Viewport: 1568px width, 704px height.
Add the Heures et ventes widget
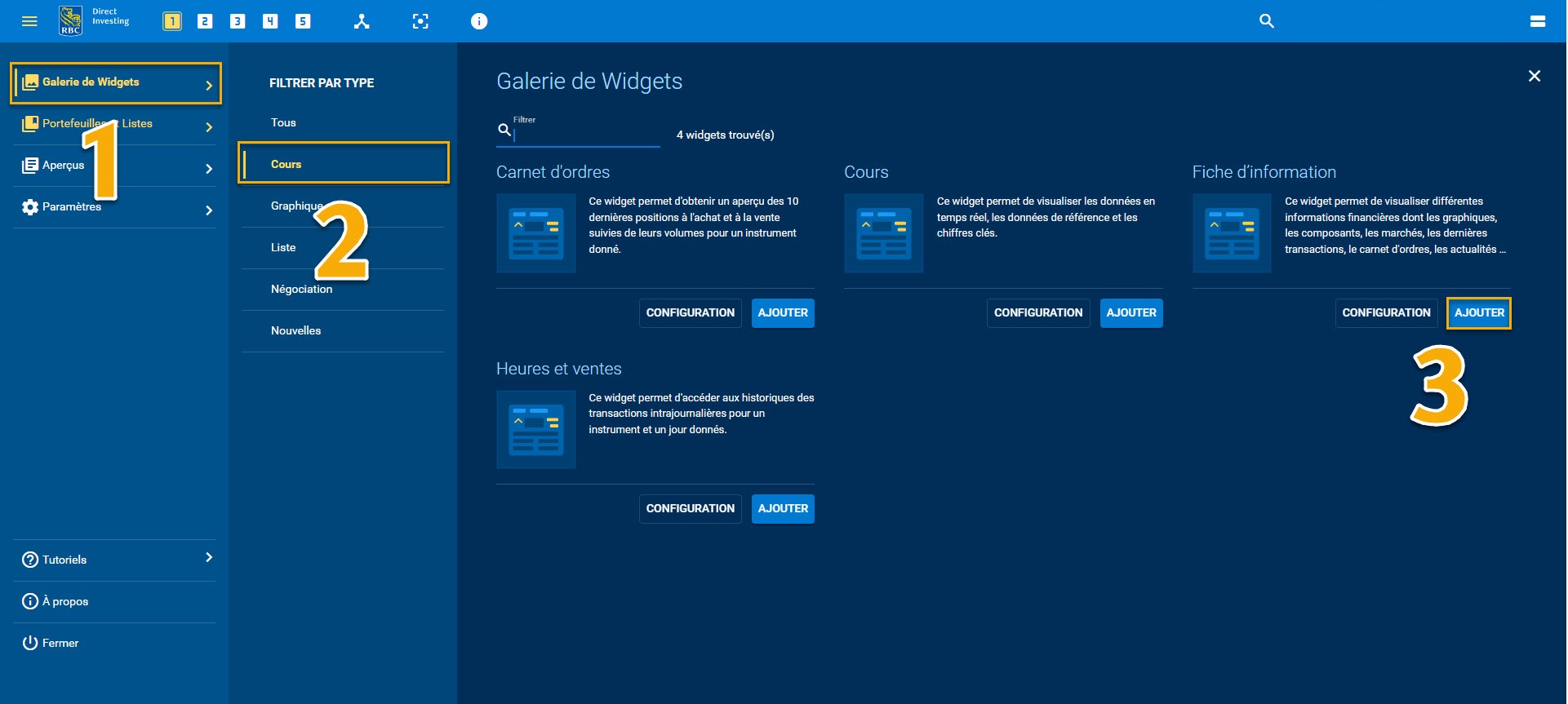[x=783, y=508]
